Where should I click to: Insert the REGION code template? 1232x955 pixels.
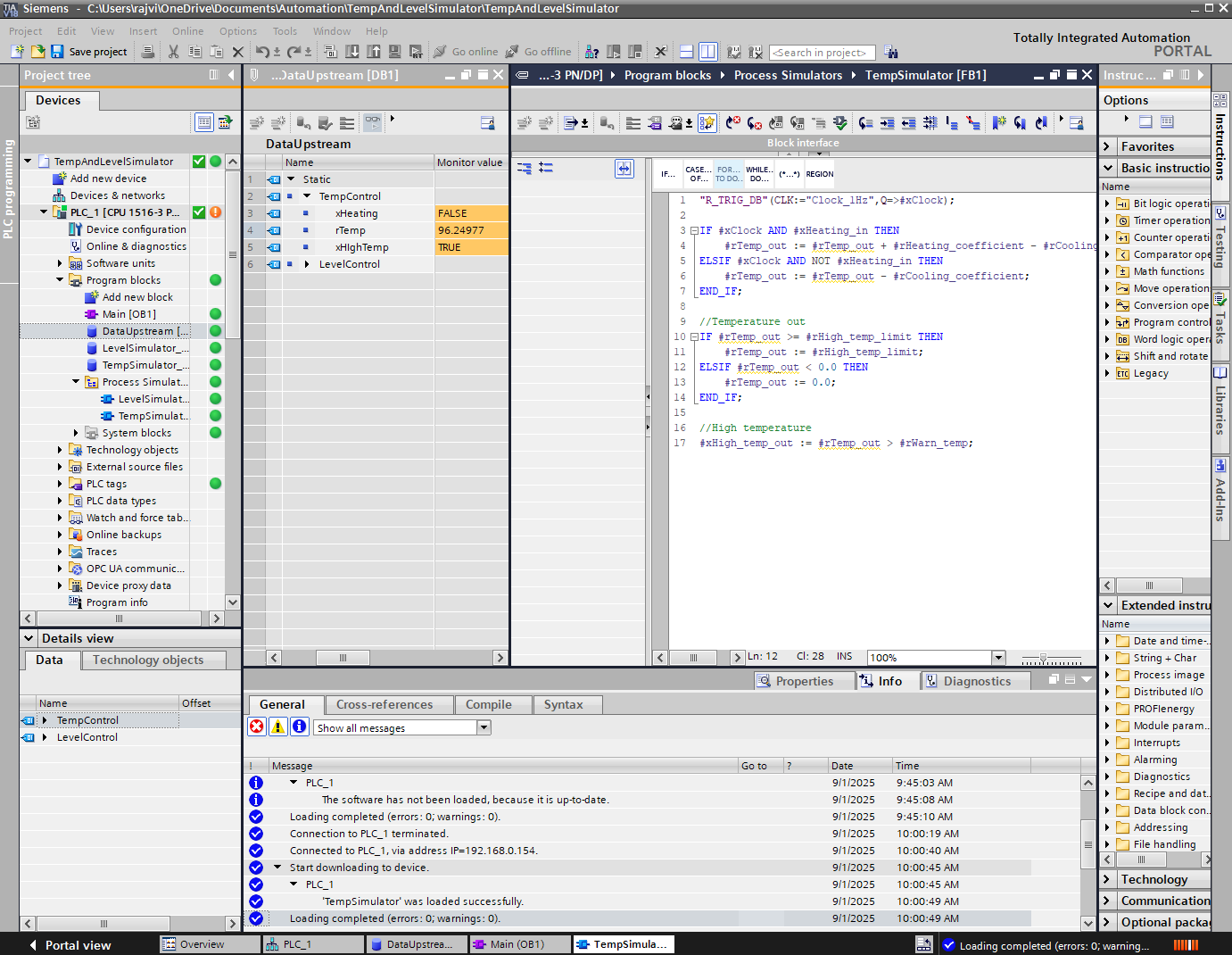[819, 174]
